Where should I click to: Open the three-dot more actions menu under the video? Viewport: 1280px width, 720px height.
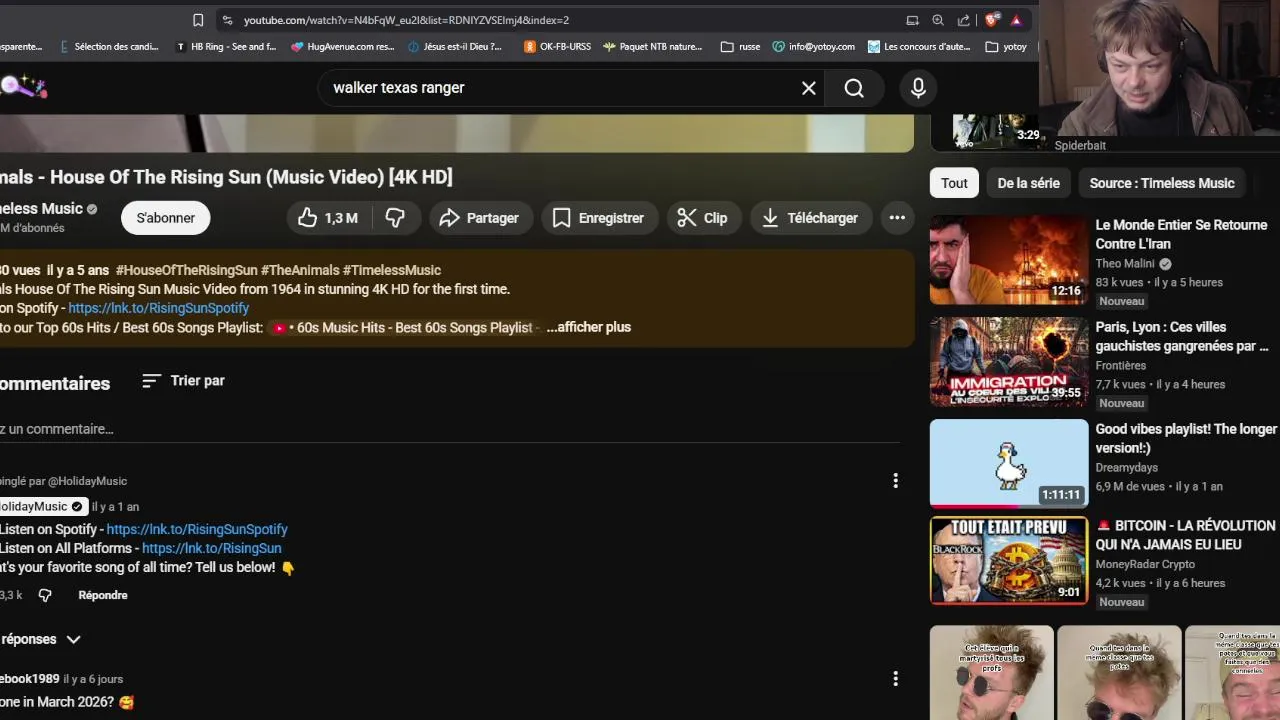897,218
